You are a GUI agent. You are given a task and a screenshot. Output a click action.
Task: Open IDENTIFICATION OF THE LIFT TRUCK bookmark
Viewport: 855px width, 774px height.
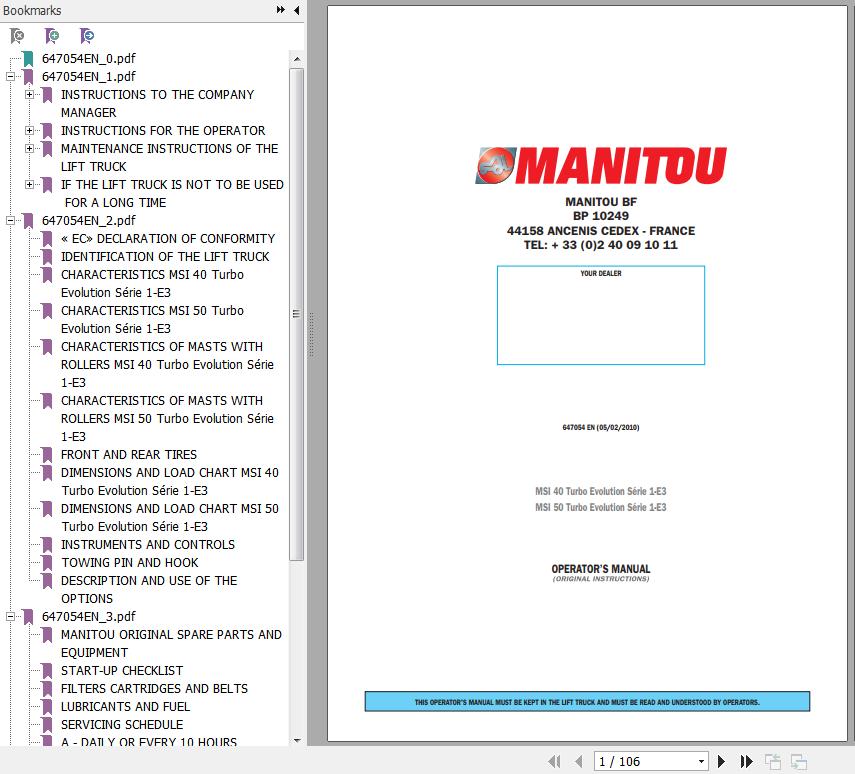[165, 256]
